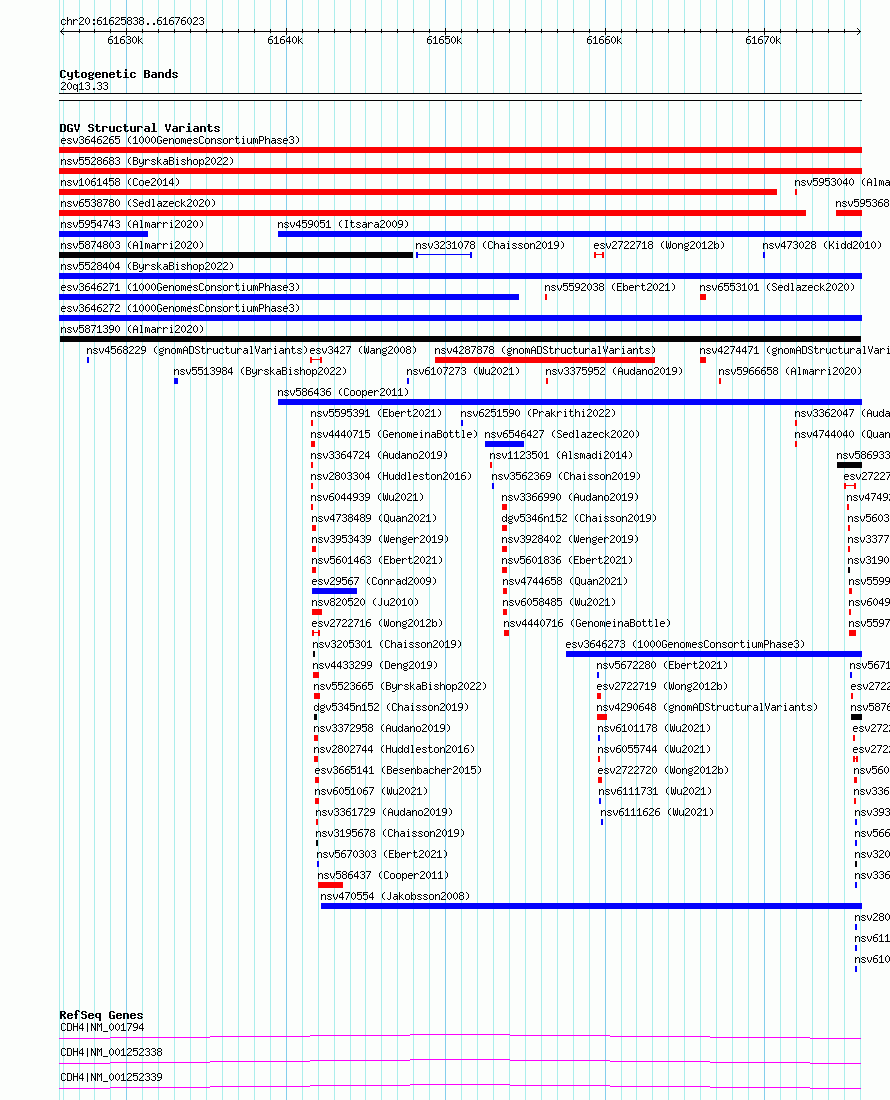
Task: Click the nsv4744658 Quan2021 label
Action: pyautogui.click(x=565, y=582)
